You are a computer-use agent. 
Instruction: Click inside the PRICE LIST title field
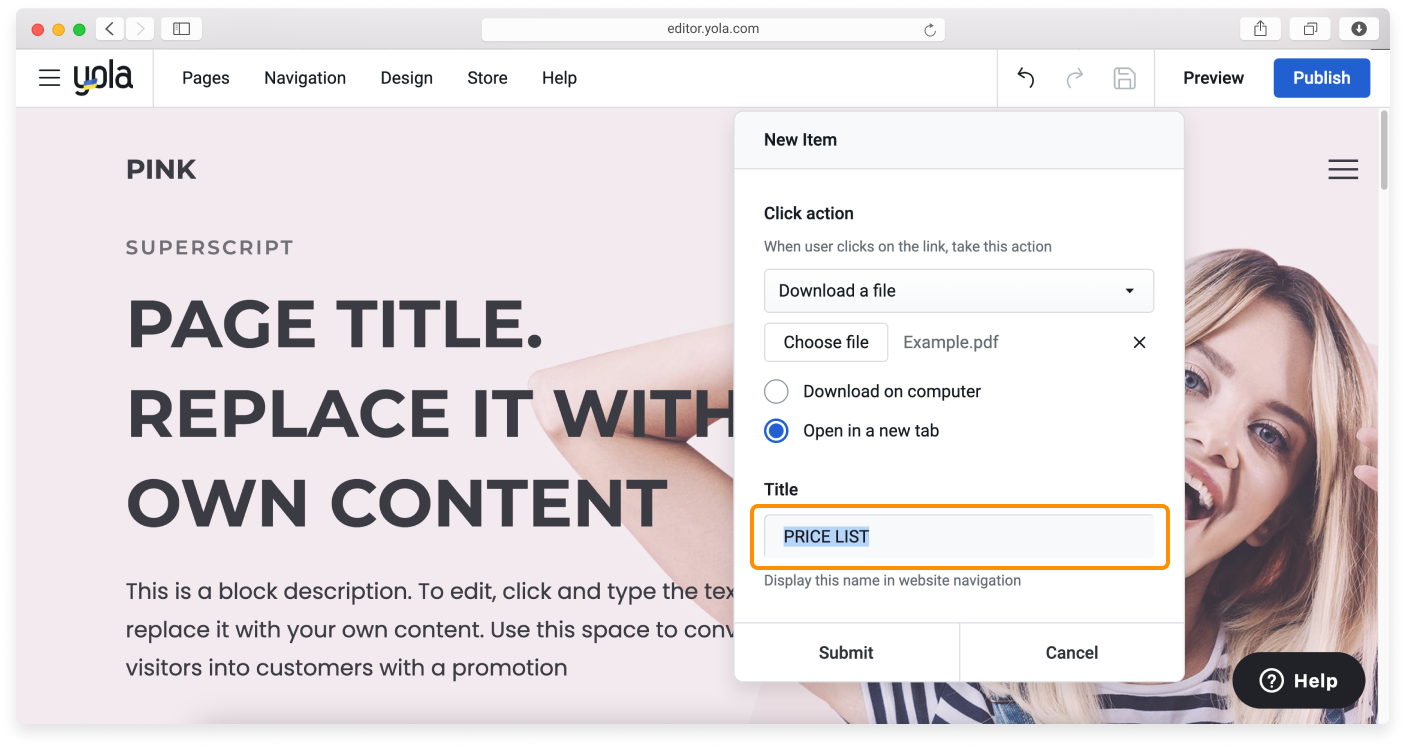tap(958, 536)
